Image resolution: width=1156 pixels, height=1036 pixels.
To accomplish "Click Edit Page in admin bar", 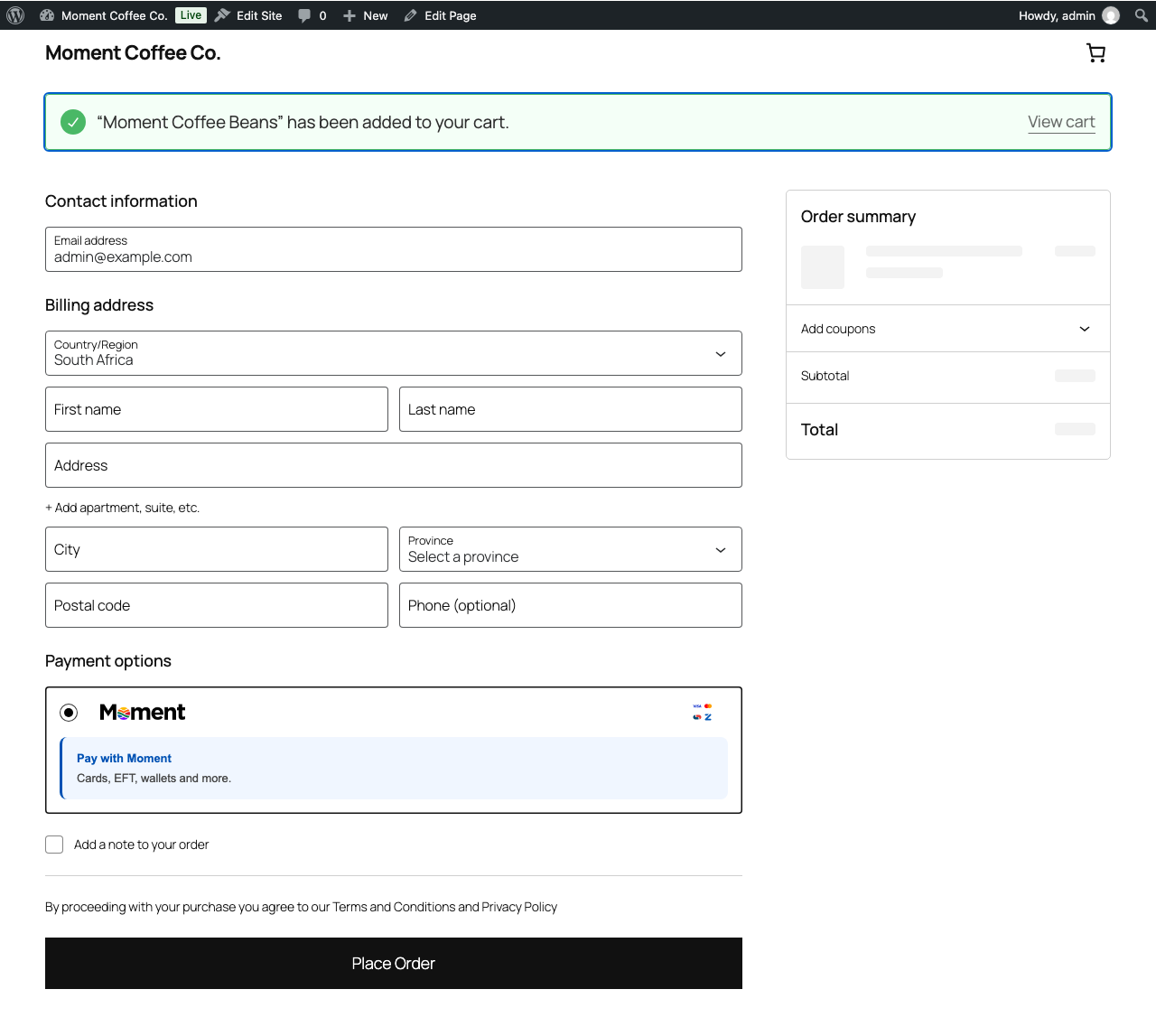I will (x=440, y=15).
